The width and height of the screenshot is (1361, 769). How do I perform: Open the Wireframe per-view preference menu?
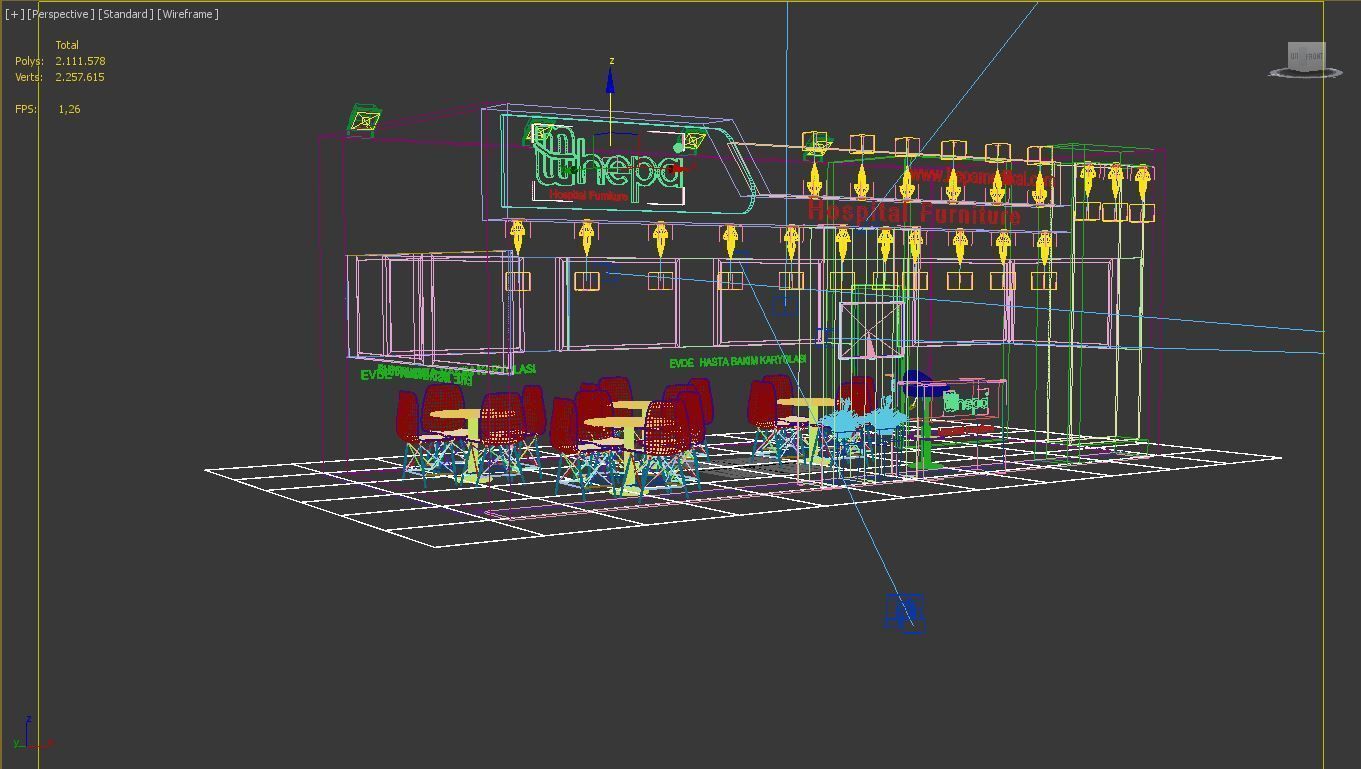click(188, 14)
